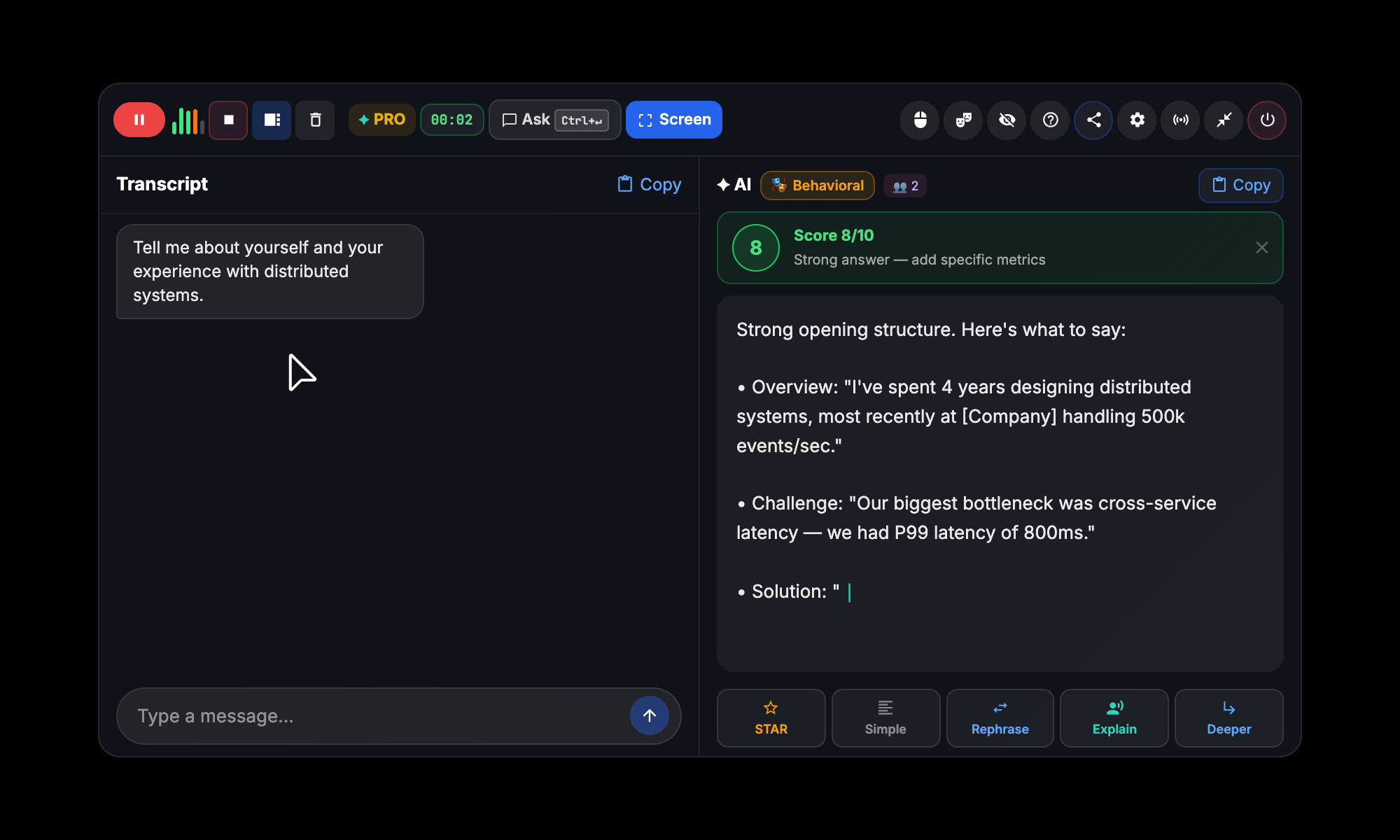The width and height of the screenshot is (1400, 840).
Task: Click the share icon
Action: 1093,120
